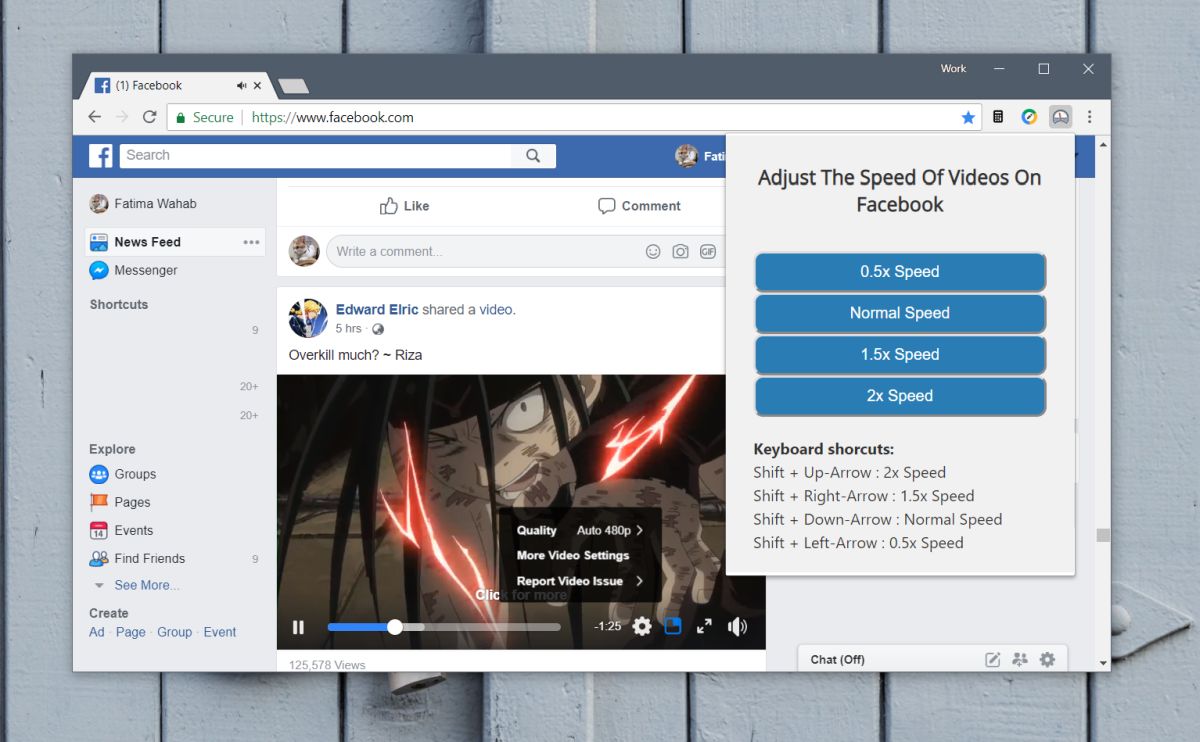Viewport: 1200px width, 742px height.
Task: Open chat settings with the gear icon
Action: point(1047,659)
